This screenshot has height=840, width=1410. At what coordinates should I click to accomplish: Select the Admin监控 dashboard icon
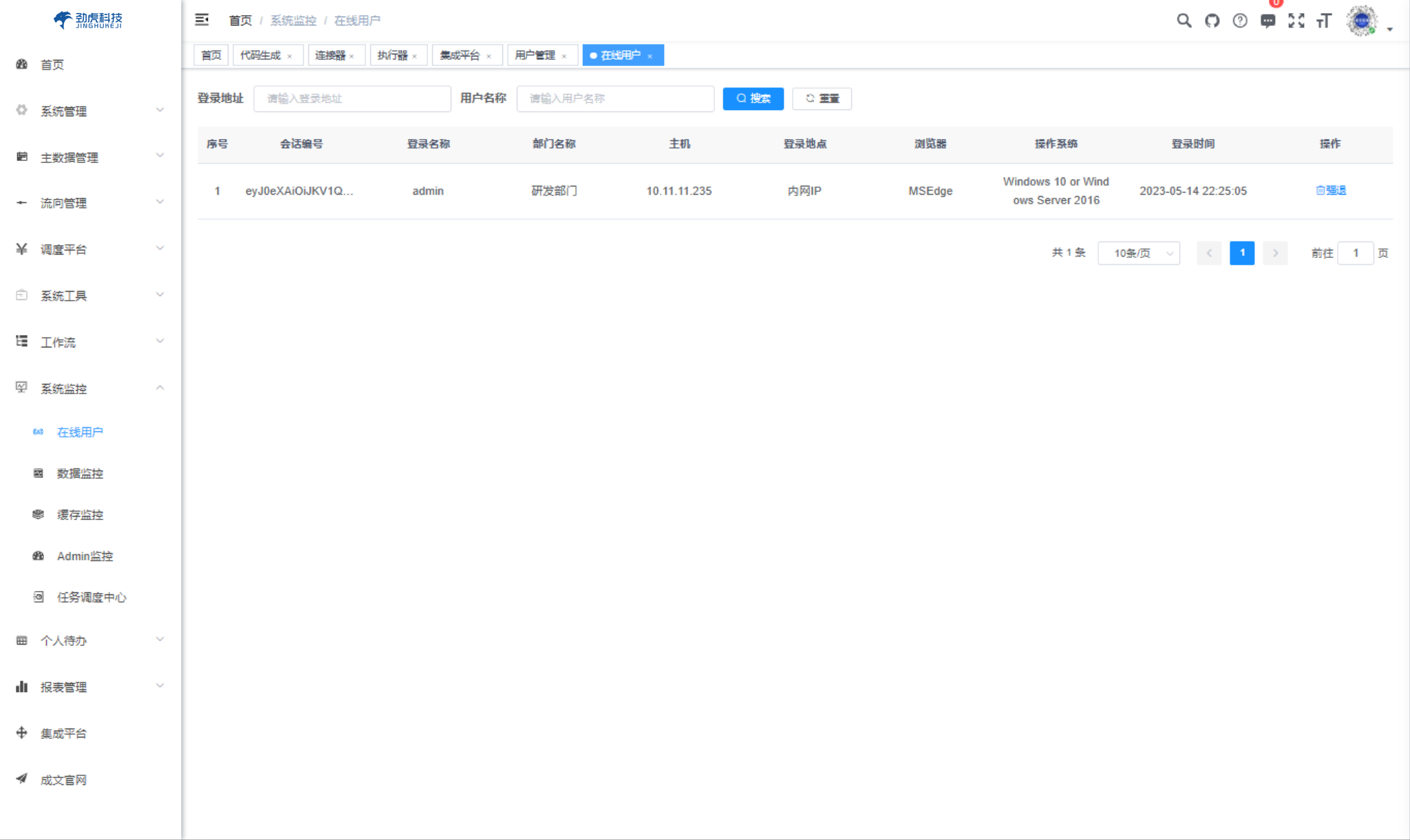point(38,556)
